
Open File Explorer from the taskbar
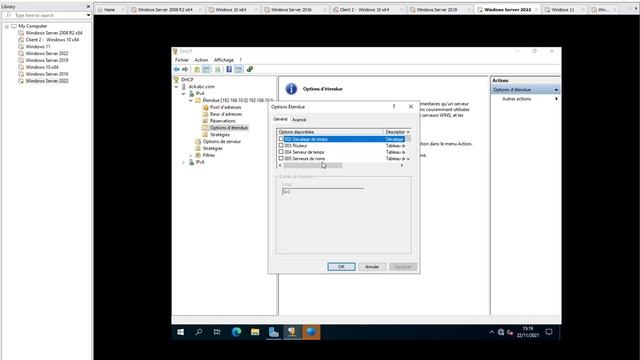click(255, 332)
